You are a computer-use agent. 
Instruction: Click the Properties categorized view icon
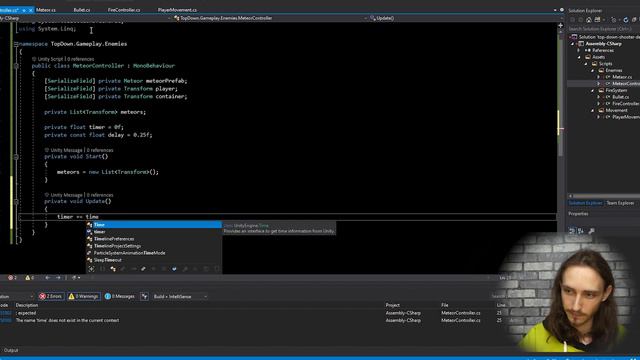pyautogui.click(x=572, y=231)
